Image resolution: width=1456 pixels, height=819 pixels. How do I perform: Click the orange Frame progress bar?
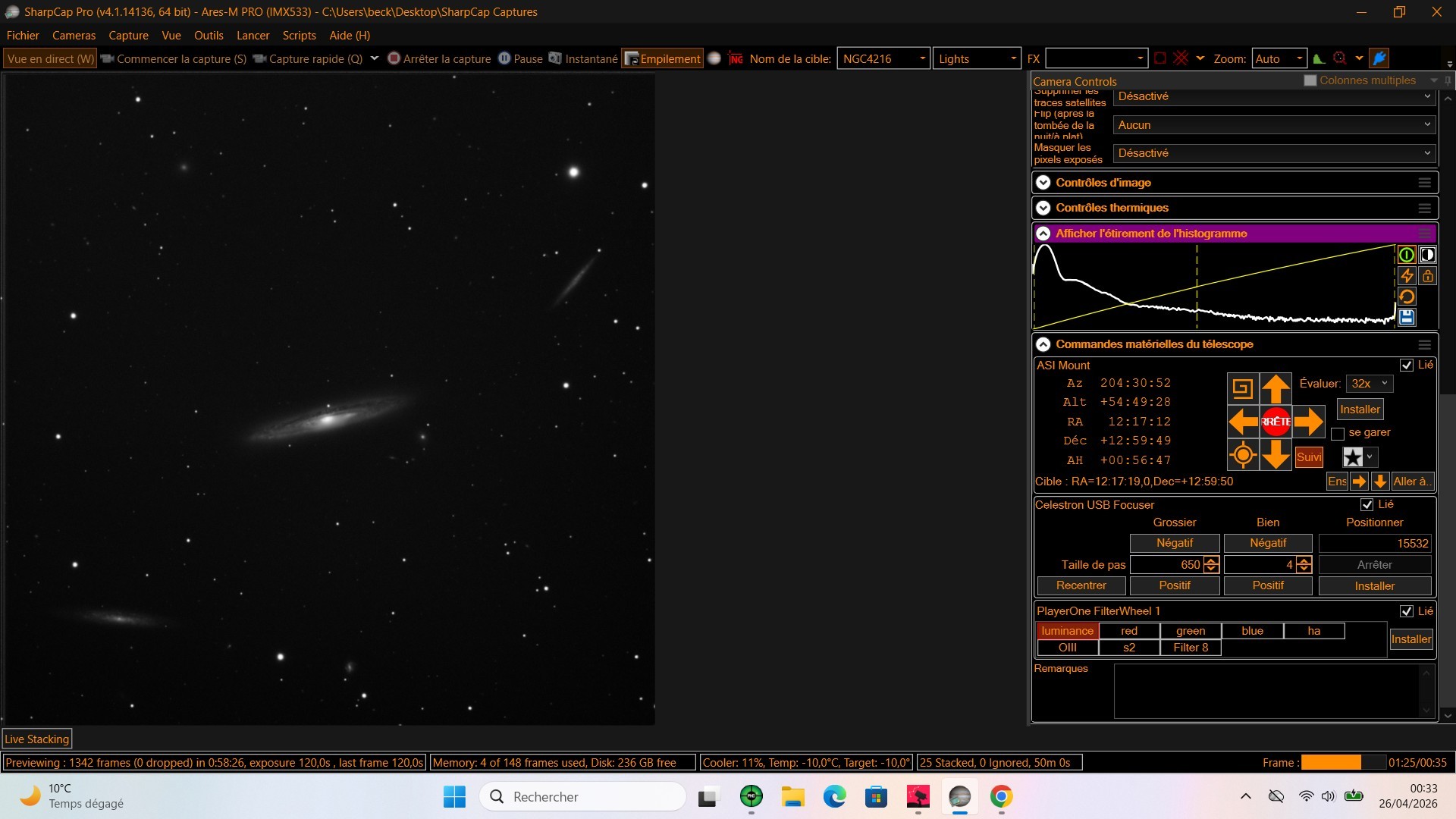[1332, 763]
